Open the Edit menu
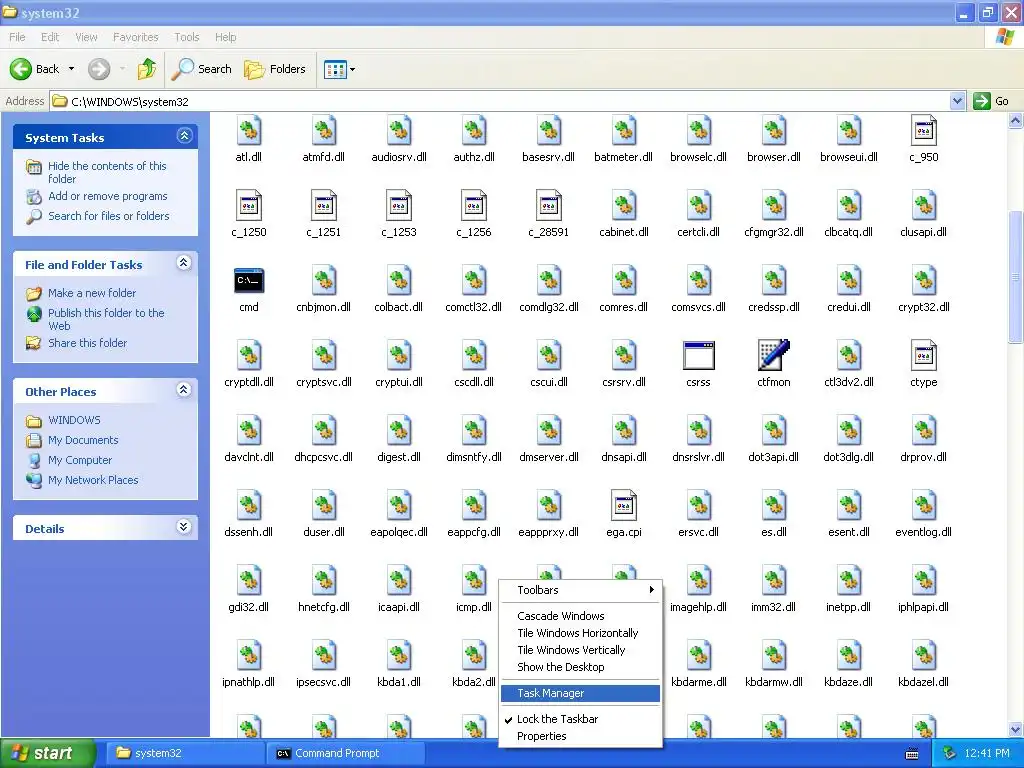The image size is (1024, 768). tap(50, 37)
